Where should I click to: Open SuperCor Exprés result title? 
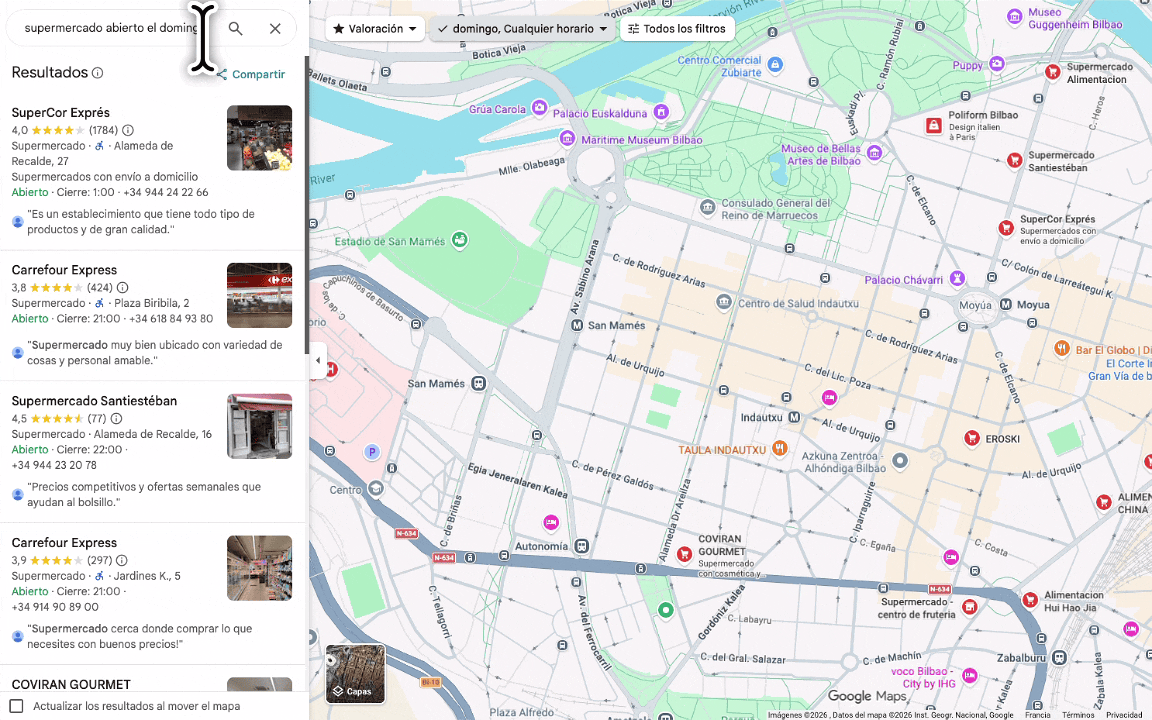click(60, 112)
